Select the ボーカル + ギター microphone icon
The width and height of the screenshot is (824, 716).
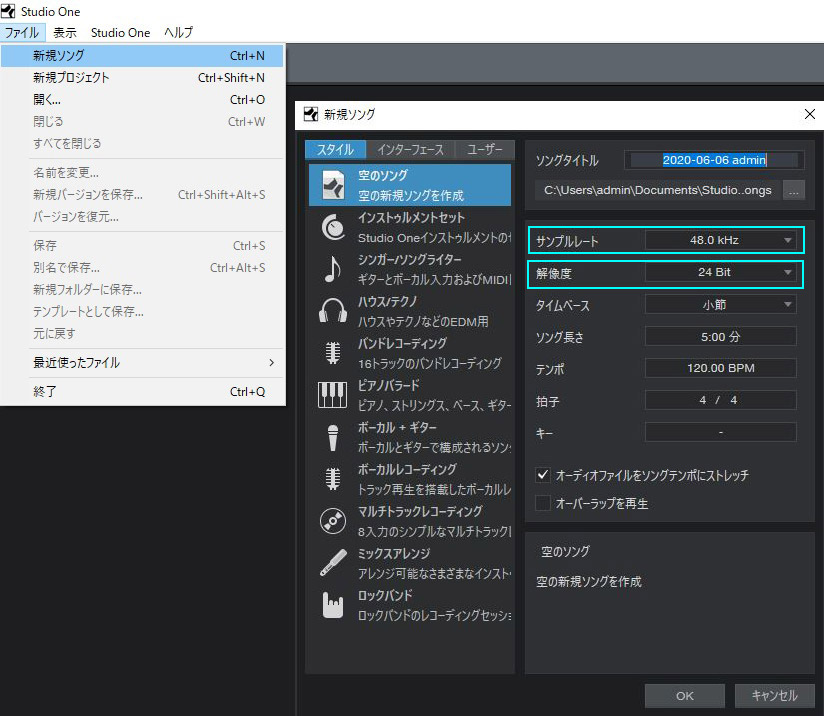[x=333, y=437]
